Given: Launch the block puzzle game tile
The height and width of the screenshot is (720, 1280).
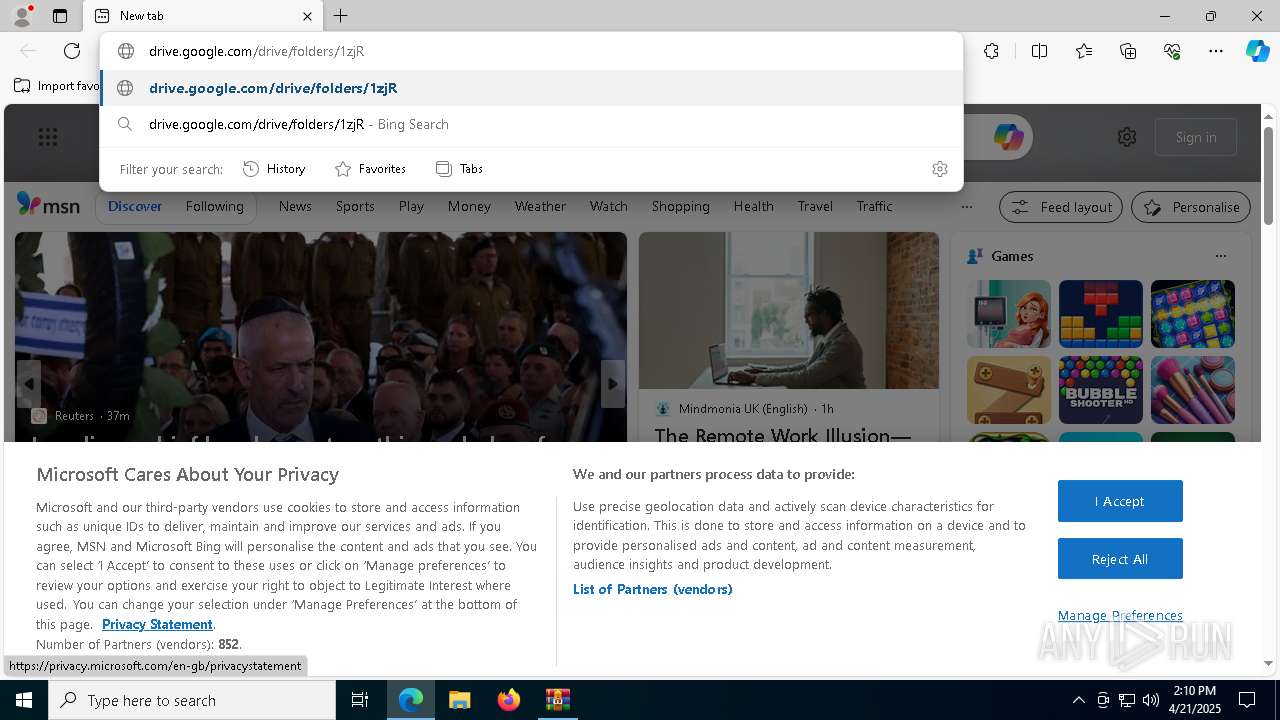Looking at the screenshot, I should click(x=1100, y=314).
